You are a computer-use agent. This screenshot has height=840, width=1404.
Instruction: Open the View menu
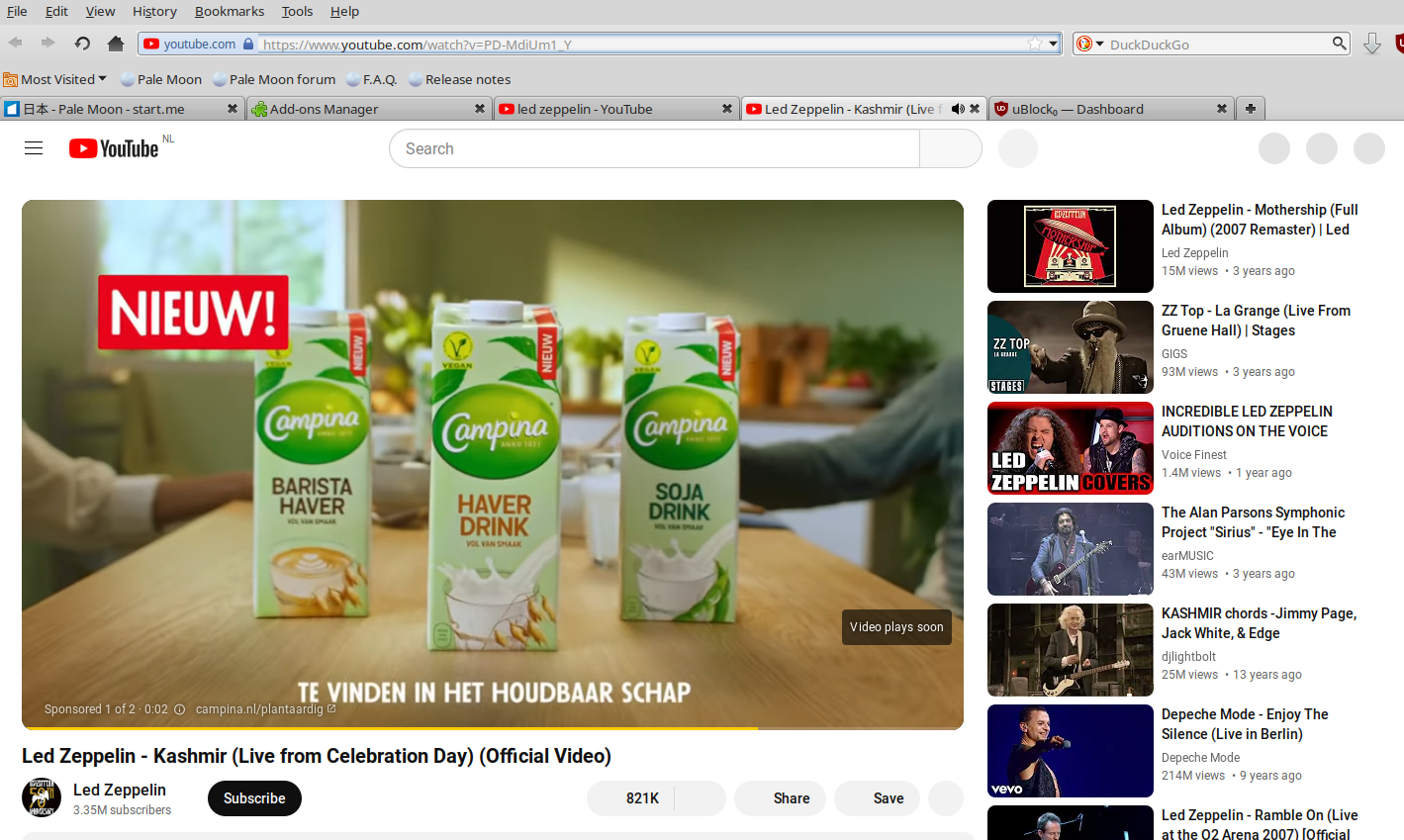(x=100, y=11)
